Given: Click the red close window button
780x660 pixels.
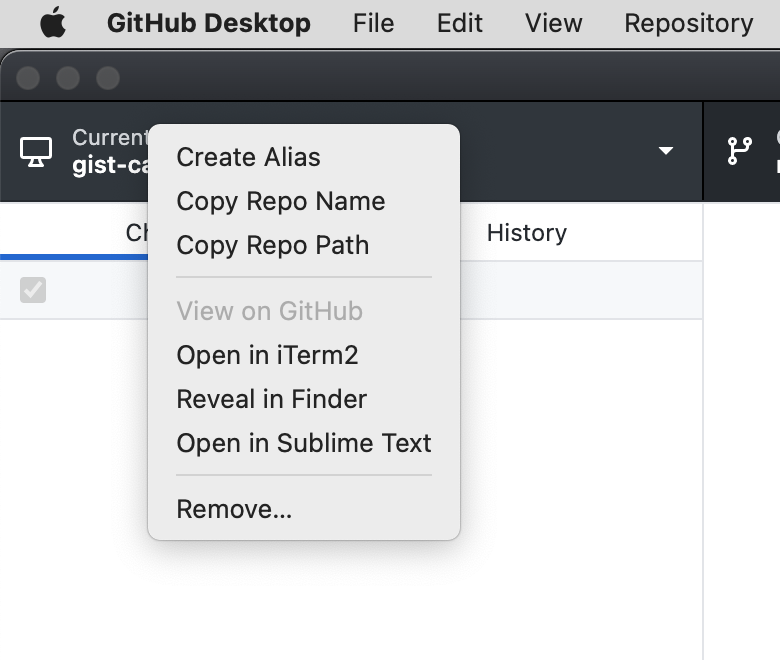Looking at the screenshot, I should pos(28,78).
